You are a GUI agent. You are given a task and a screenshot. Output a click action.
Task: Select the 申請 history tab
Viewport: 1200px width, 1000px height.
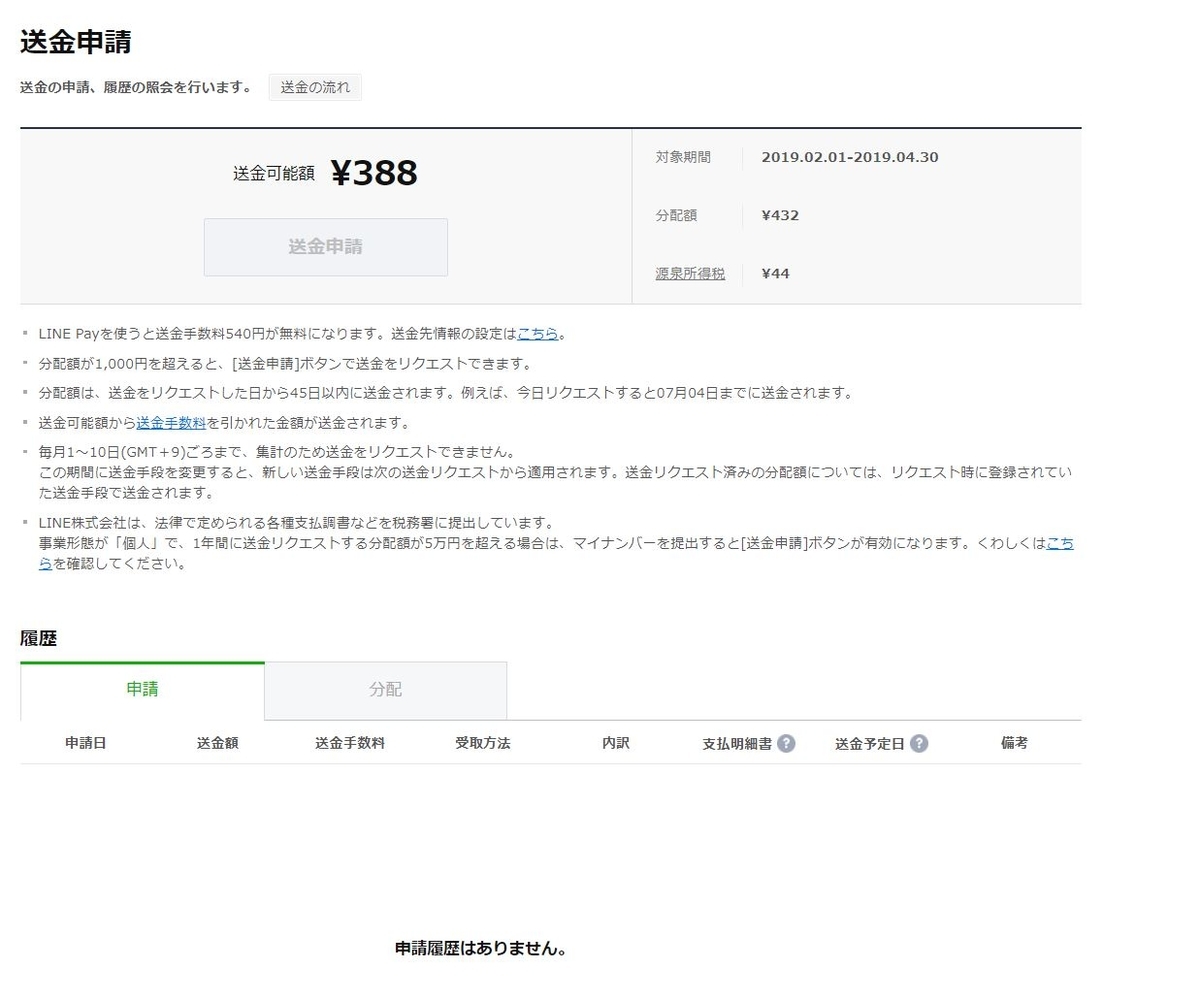pyautogui.click(x=142, y=690)
